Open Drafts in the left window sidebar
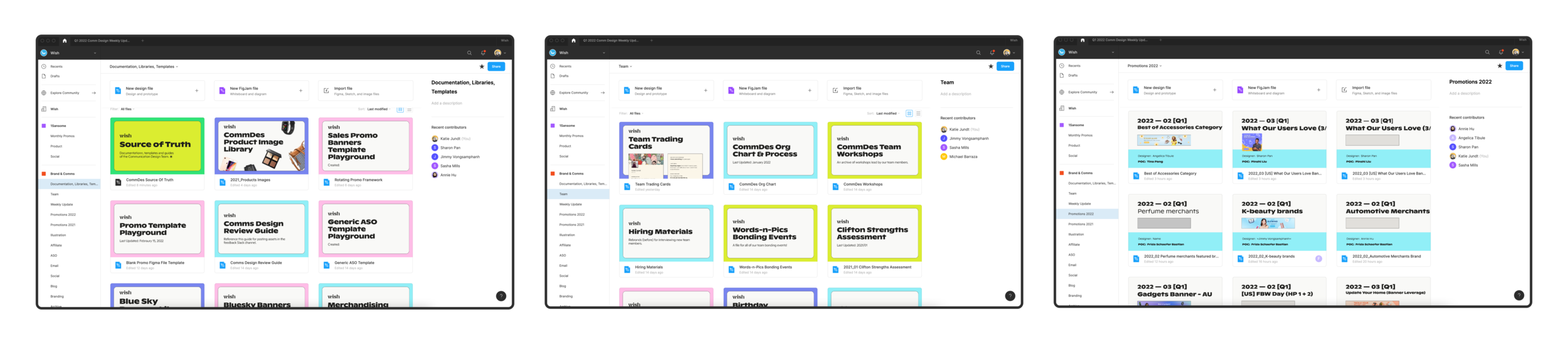Viewport: 1568px width, 344px height. click(55, 76)
